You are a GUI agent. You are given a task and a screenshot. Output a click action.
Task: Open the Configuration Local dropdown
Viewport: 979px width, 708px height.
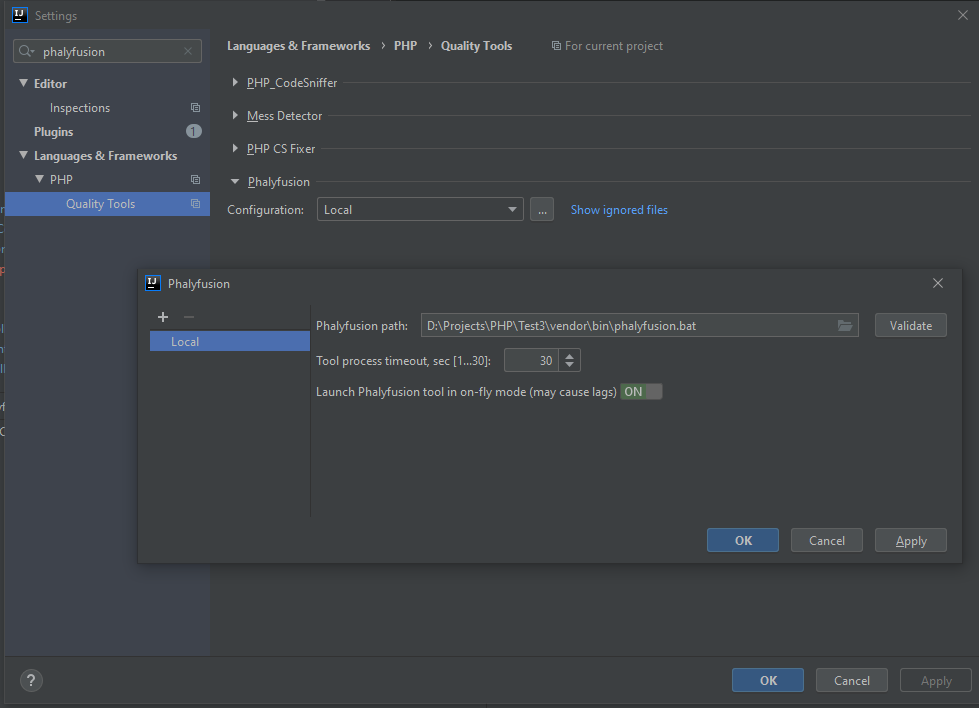420,209
